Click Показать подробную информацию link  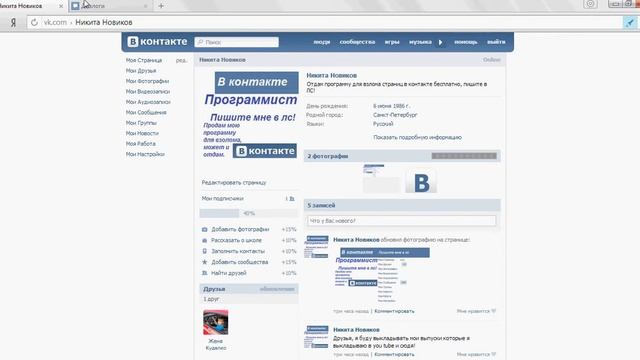coord(417,138)
